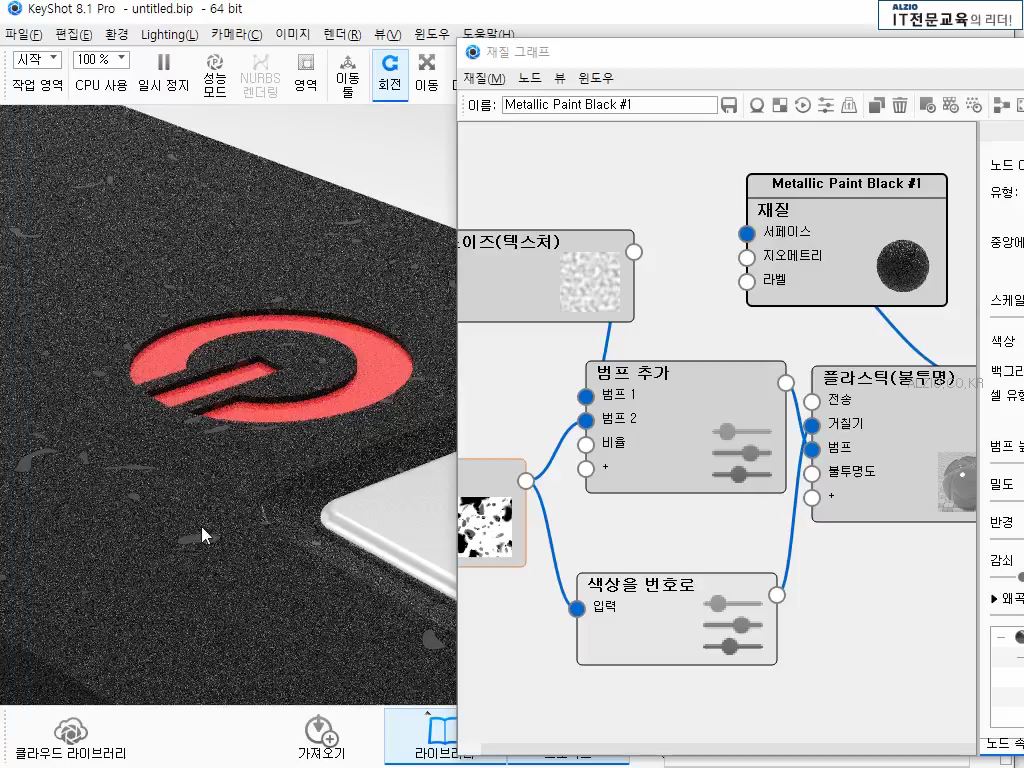This screenshot has height=768, width=1024.
Task: Select the 색상을 번호로 node title
Action: tap(641, 584)
